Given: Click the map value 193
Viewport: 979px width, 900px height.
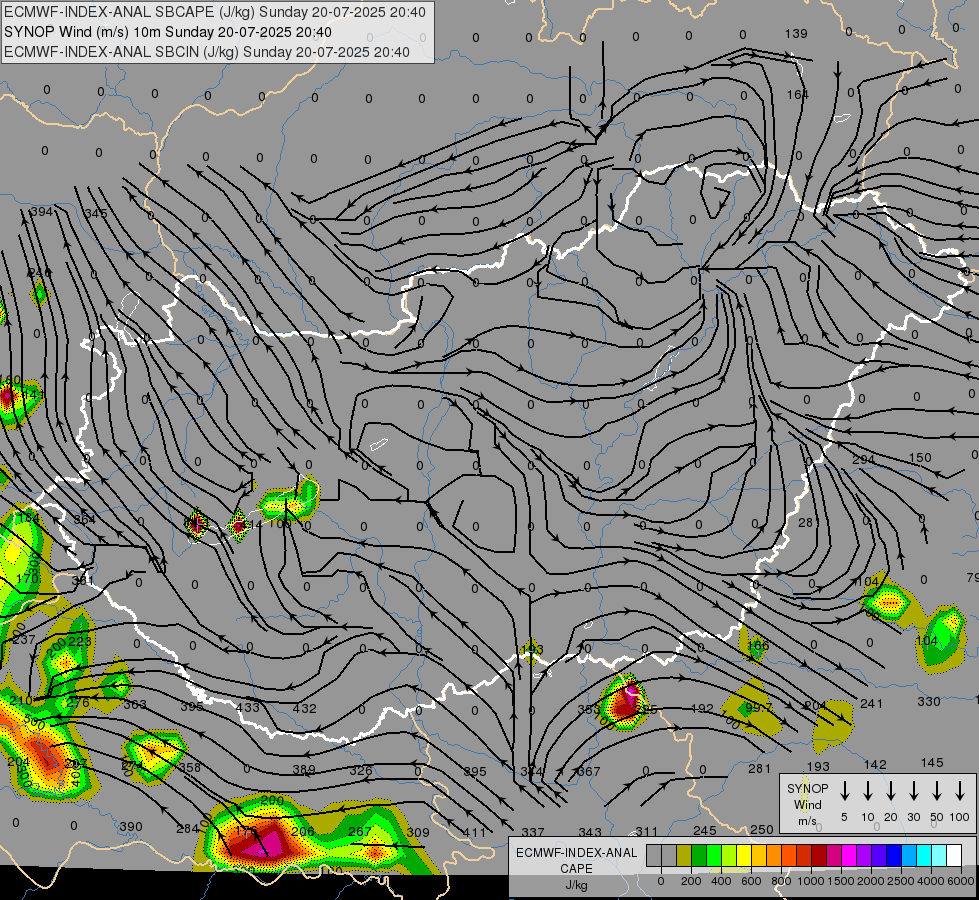Looking at the screenshot, I should 818,766.
